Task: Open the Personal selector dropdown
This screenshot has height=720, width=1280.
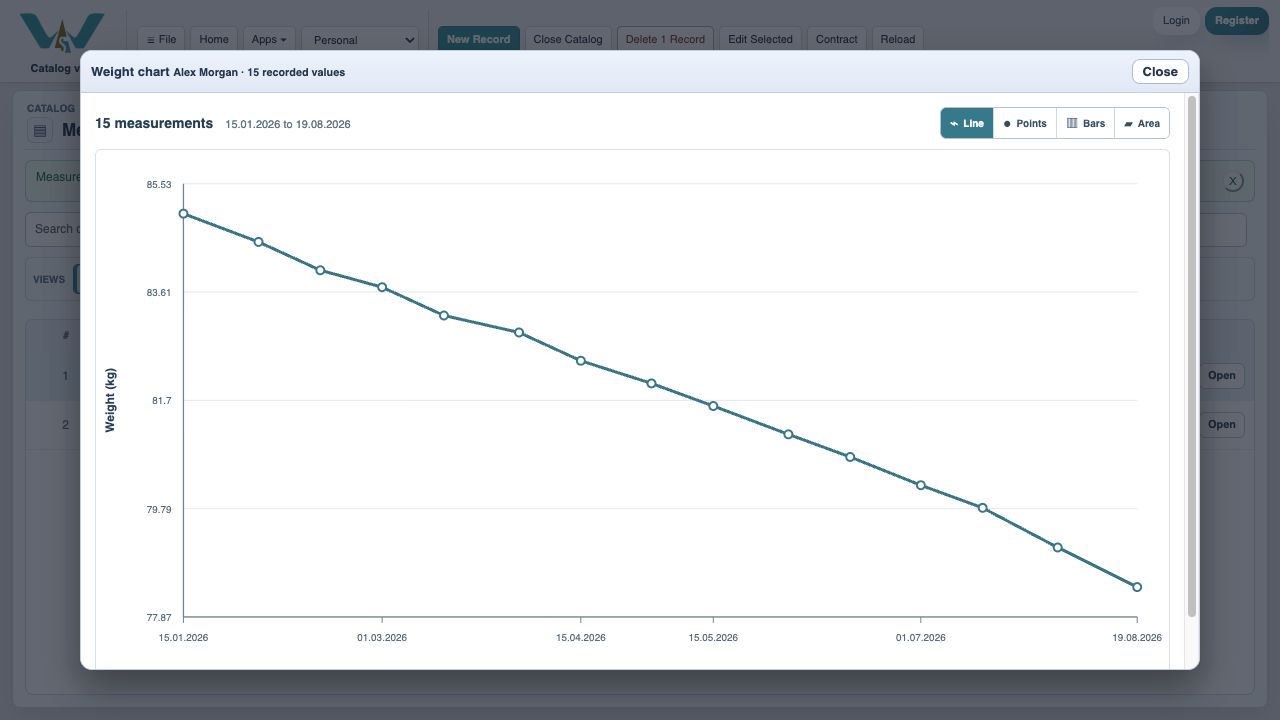Action: click(x=360, y=40)
